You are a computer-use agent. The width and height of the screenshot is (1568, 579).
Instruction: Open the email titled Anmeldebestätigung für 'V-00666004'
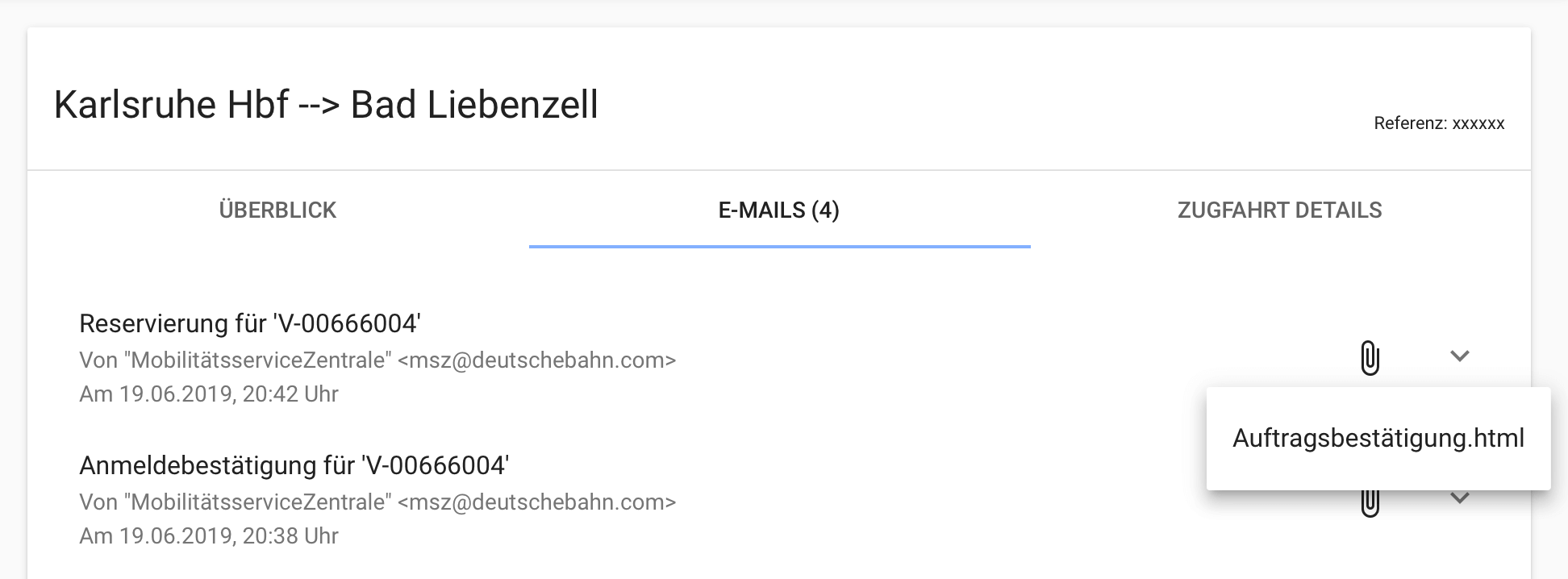pyautogui.click(x=294, y=465)
